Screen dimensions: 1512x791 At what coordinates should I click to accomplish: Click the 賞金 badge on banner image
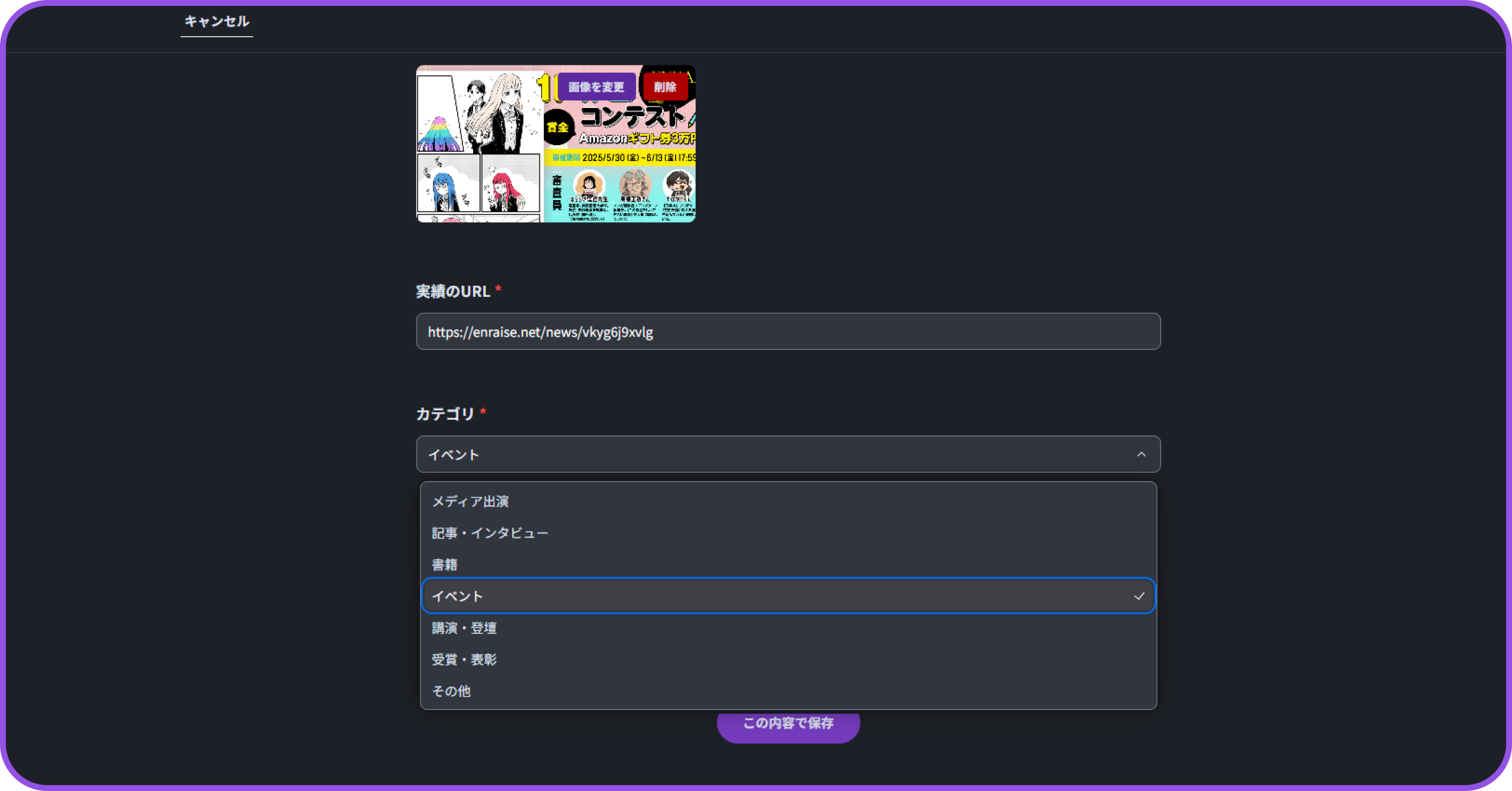click(x=558, y=127)
